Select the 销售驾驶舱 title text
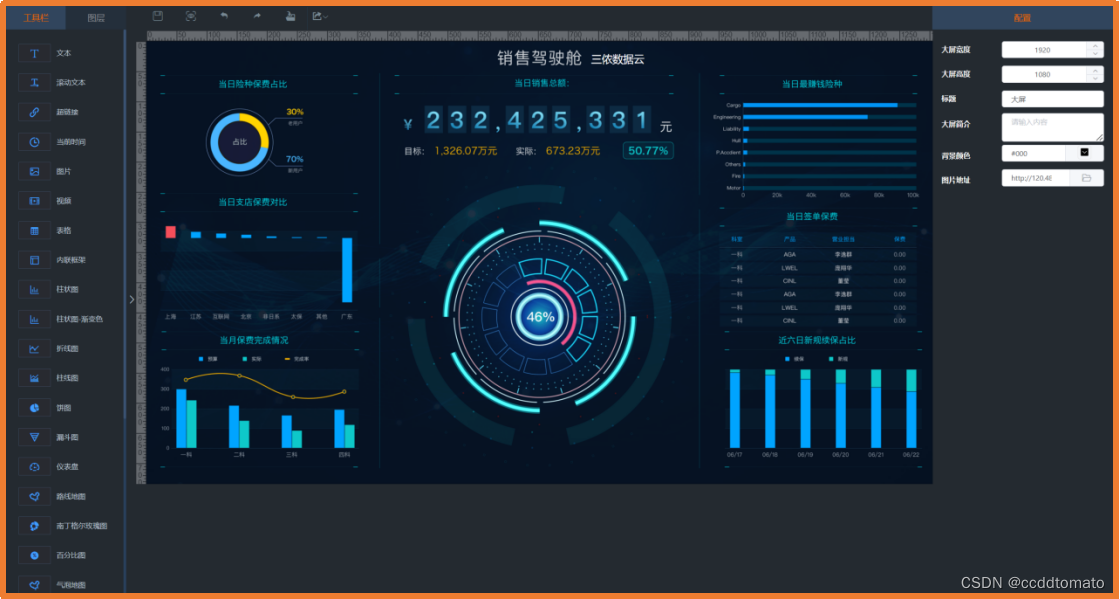Image resolution: width=1120 pixels, height=599 pixels. [x=539, y=59]
